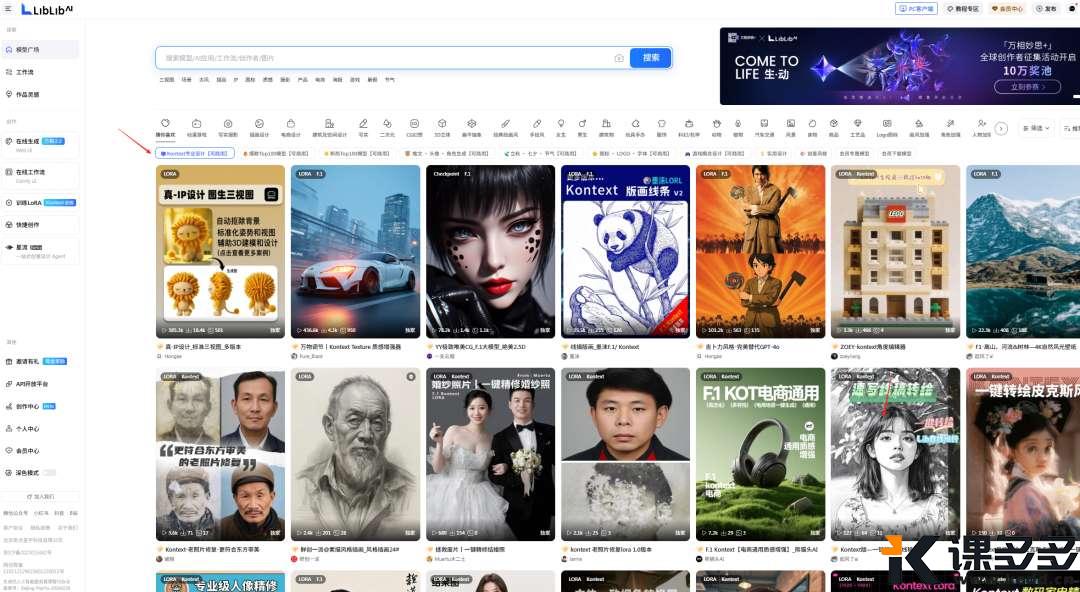Open the Kontext 版画线条 panda card
This screenshot has height=592, width=1080.
pyautogui.click(x=625, y=252)
